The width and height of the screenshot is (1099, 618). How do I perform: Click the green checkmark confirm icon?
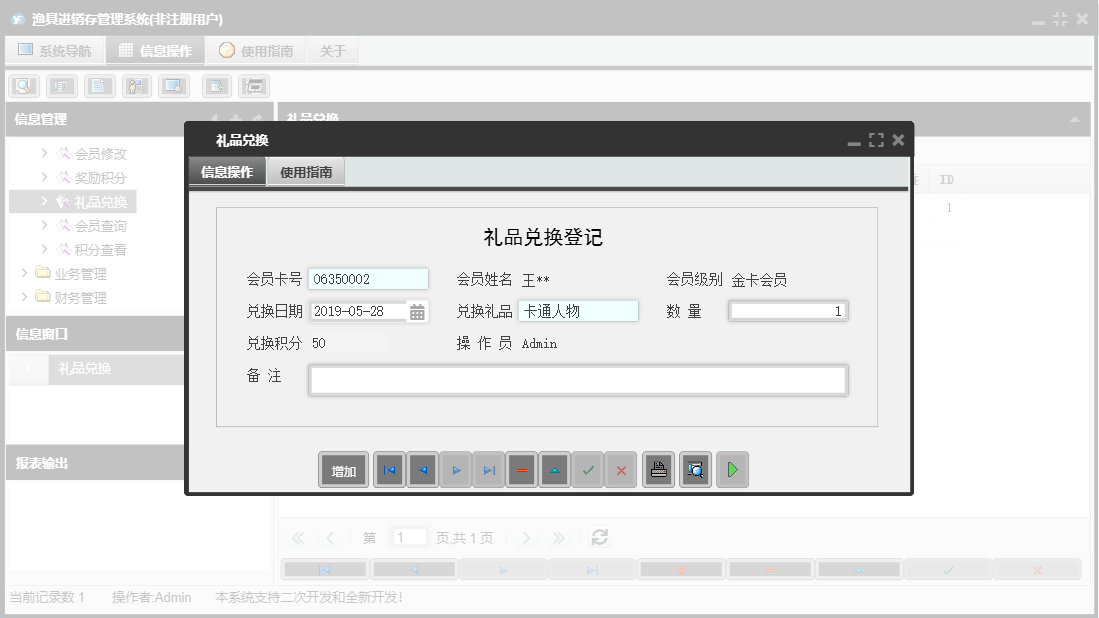[587, 469]
